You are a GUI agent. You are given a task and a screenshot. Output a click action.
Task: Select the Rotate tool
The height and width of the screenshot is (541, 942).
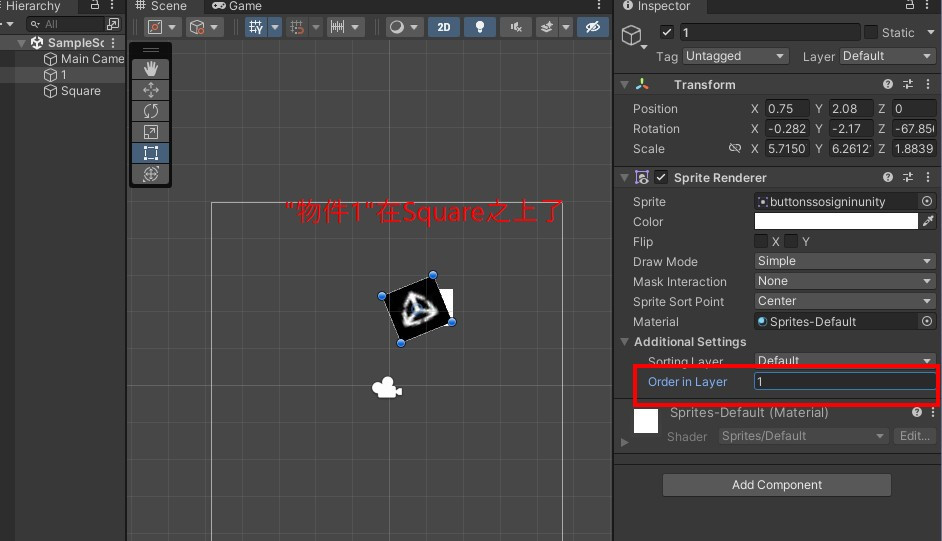click(x=151, y=111)
